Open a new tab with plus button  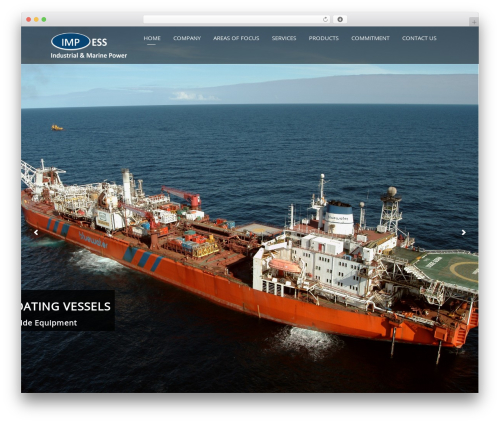pos(474,22)
